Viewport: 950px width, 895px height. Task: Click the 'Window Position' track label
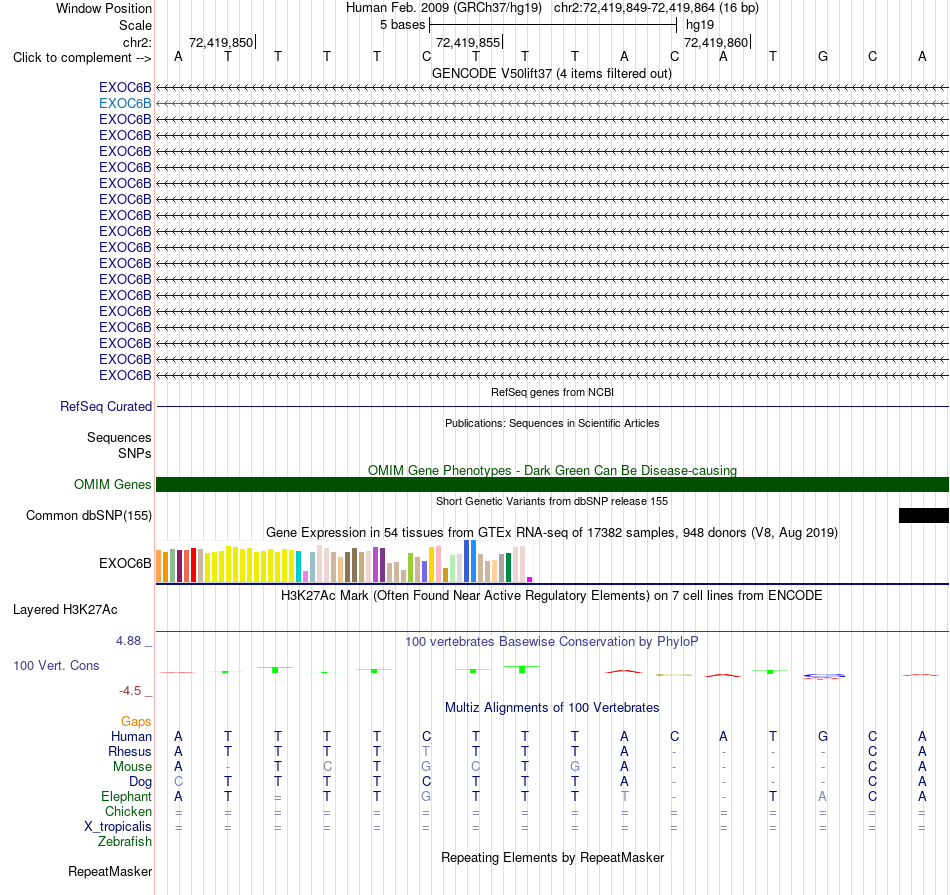(x=104, y=8)
